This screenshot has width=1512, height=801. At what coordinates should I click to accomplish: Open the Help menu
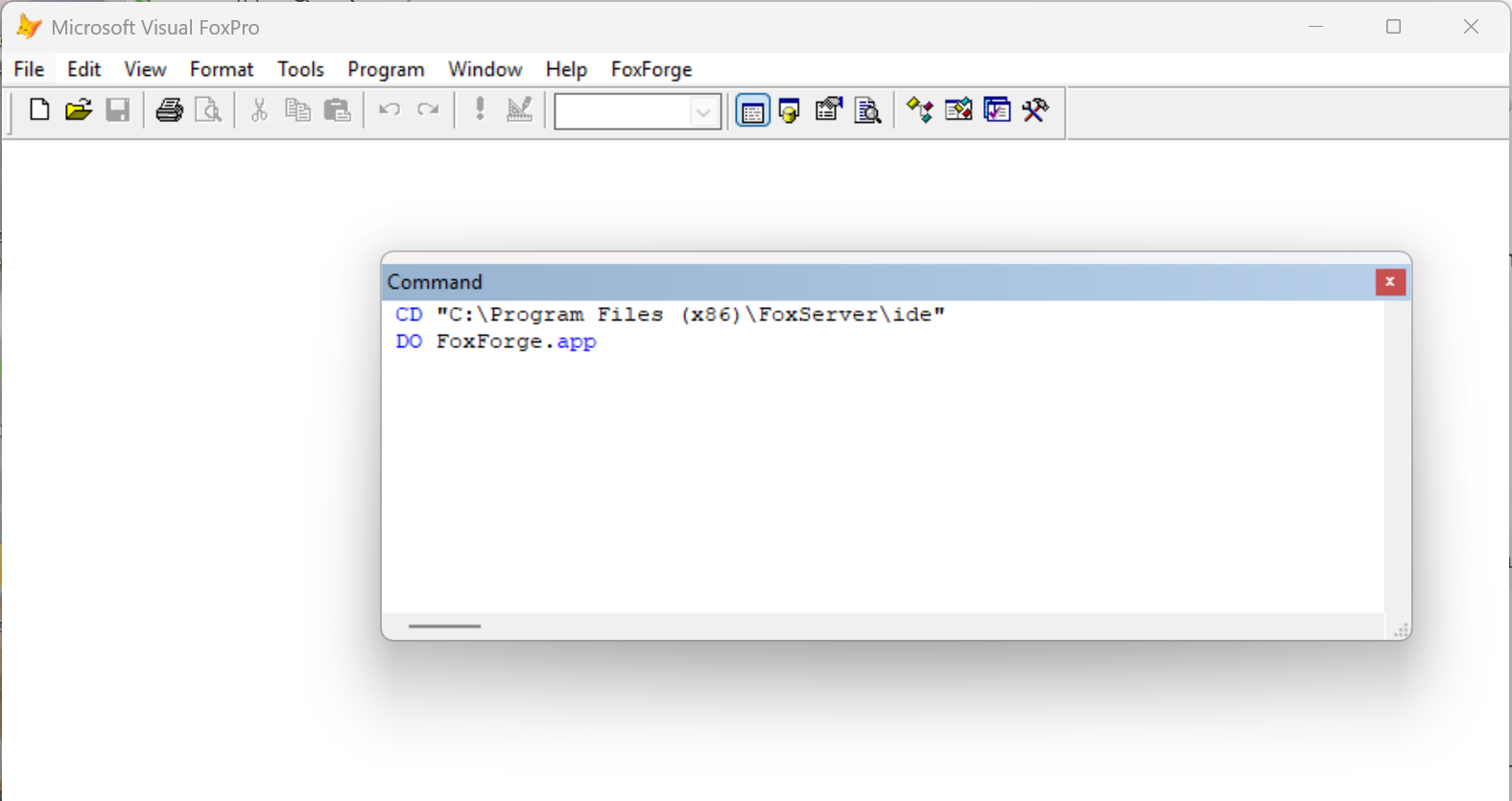pos(566,69)
